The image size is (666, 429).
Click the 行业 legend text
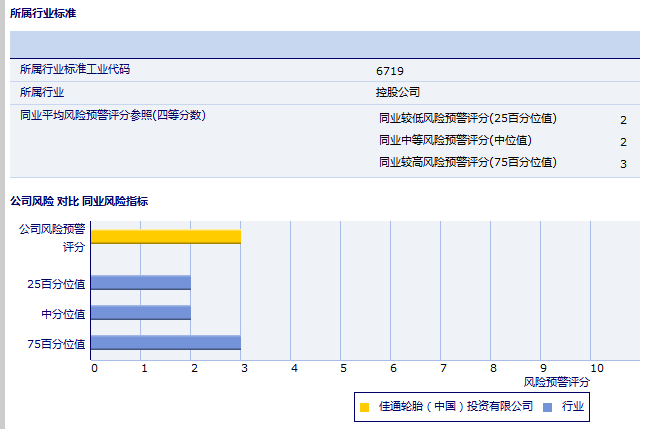(573, 407)
